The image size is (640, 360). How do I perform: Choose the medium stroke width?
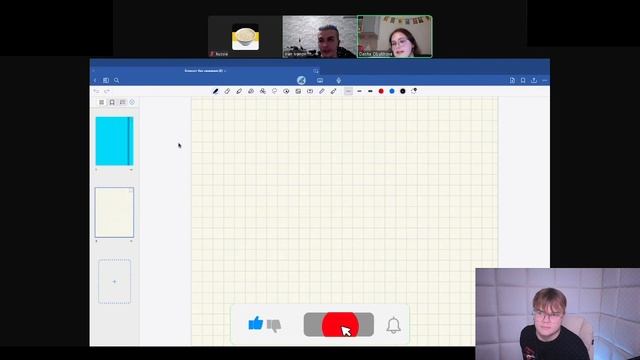click(x=359, y=91)
